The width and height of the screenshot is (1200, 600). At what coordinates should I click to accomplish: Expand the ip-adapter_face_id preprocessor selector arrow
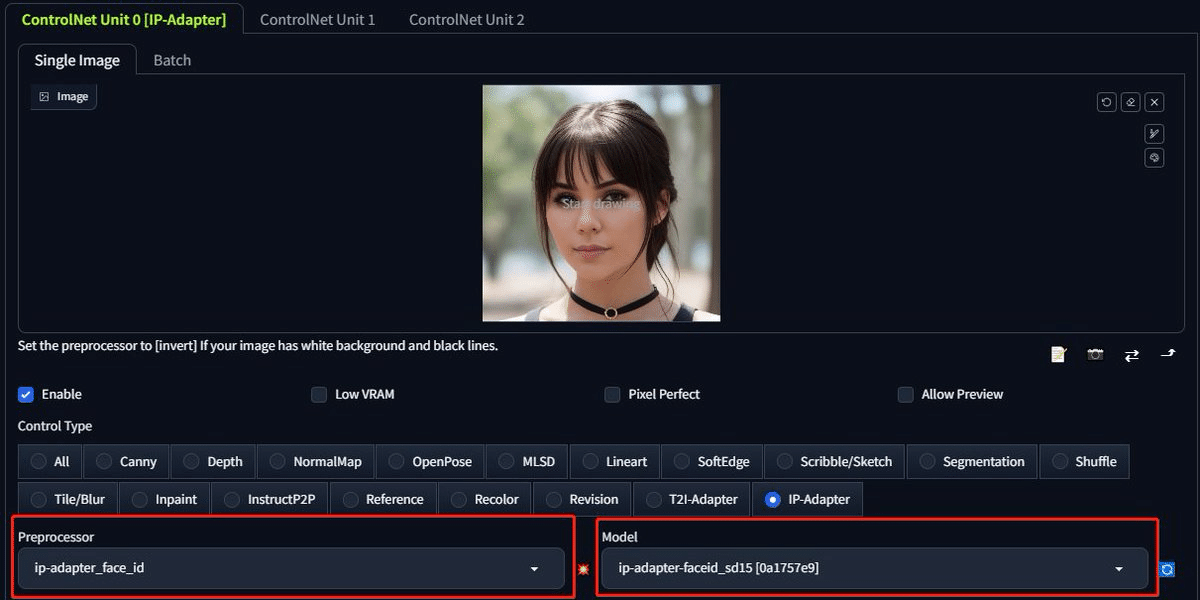(533, 567)
